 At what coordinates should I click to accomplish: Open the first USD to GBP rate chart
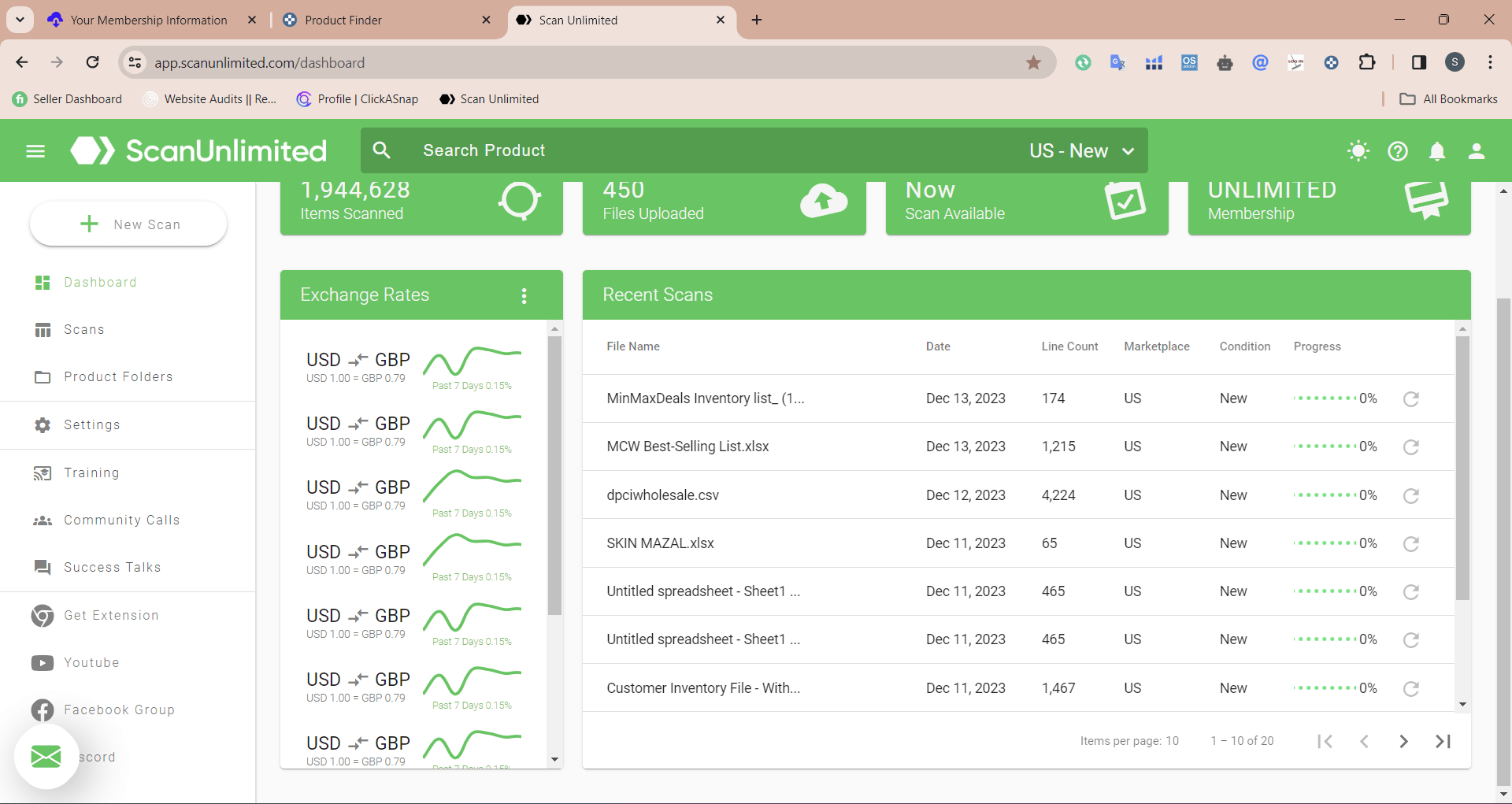[x=472, y=363]
